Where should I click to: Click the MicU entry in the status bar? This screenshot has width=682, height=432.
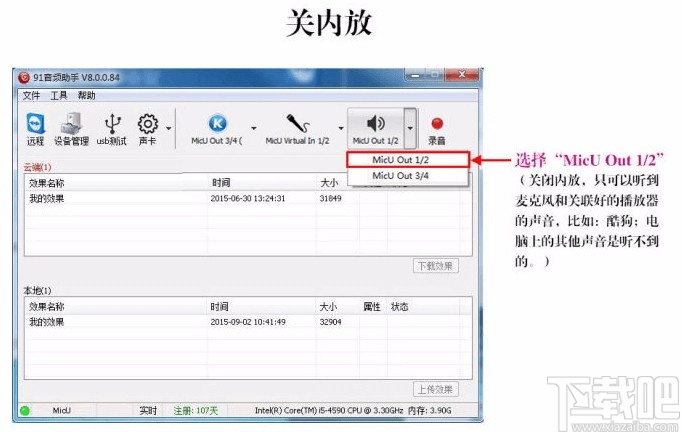point(62,410)
